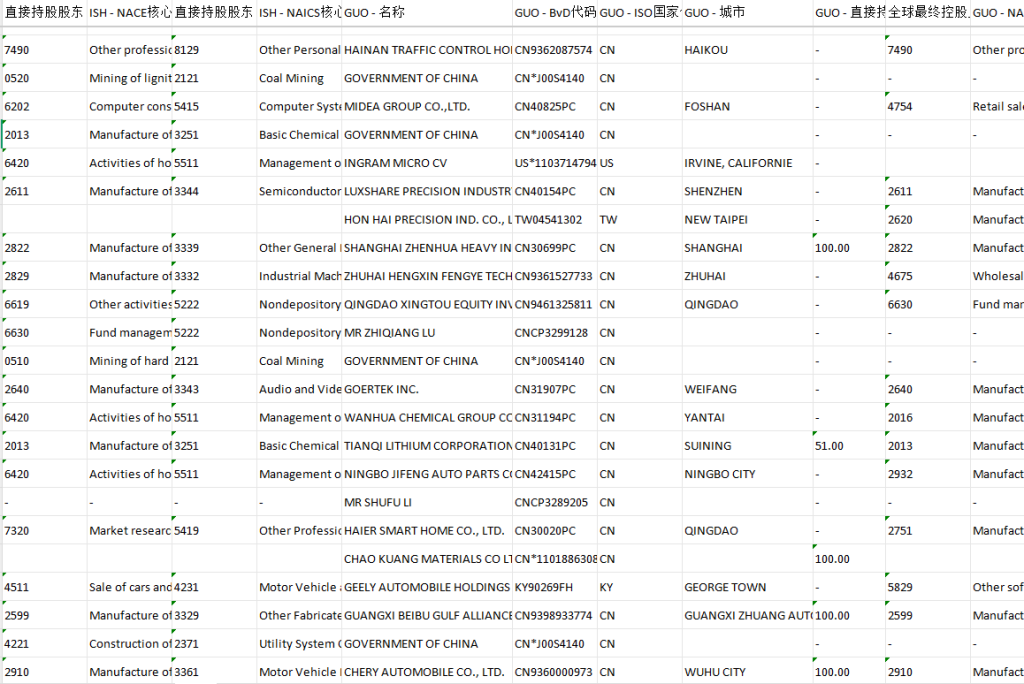Select the GUO - 城市 column header
This screenshot has height=684, width=1024.
(745, 13)
